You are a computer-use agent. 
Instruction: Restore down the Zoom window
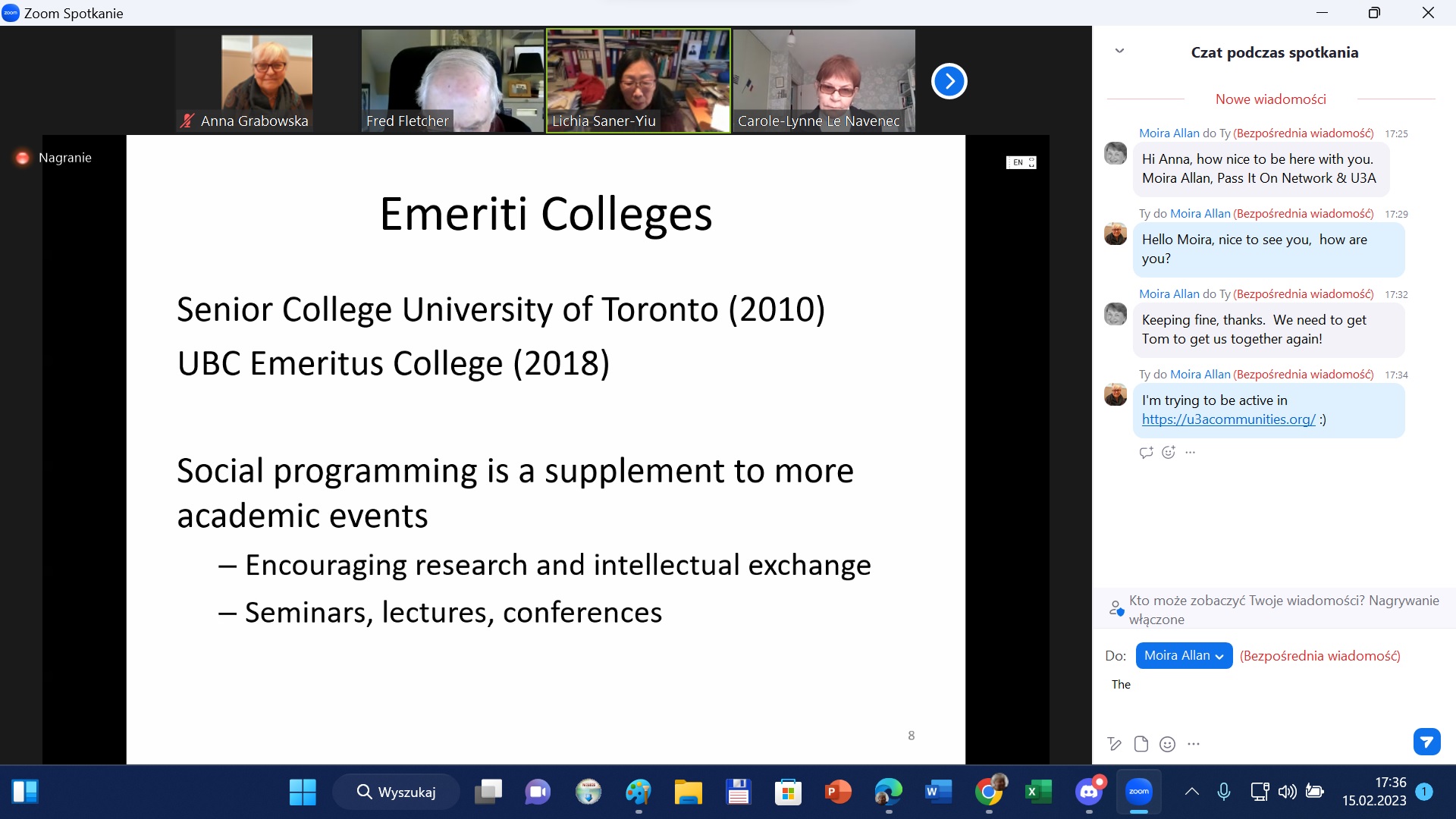coord(1374,13)
